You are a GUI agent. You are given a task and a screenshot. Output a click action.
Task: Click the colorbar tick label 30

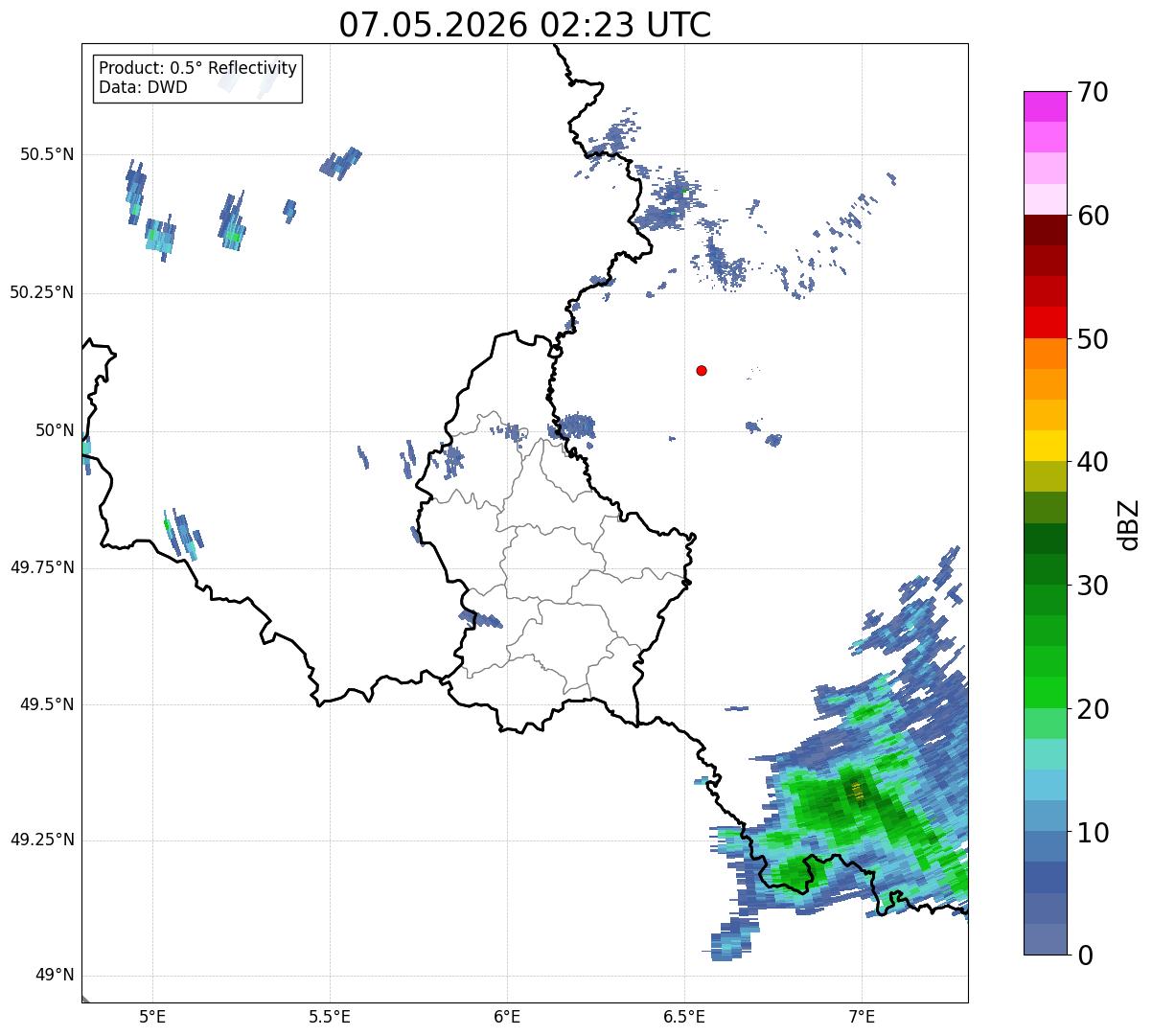1092,586
